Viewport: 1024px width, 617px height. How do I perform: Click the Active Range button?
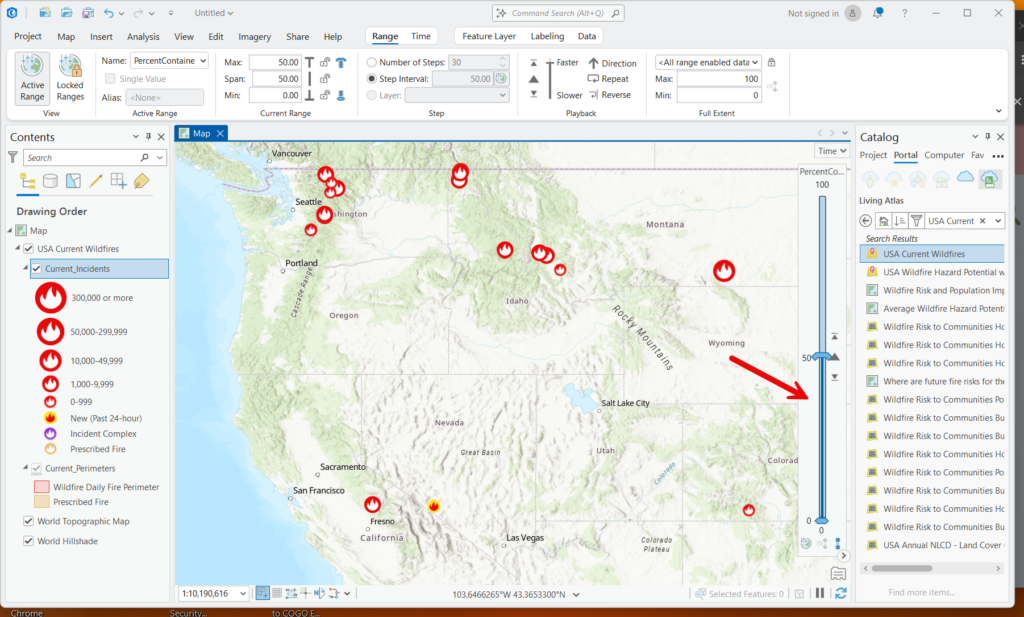click(32, 78)
